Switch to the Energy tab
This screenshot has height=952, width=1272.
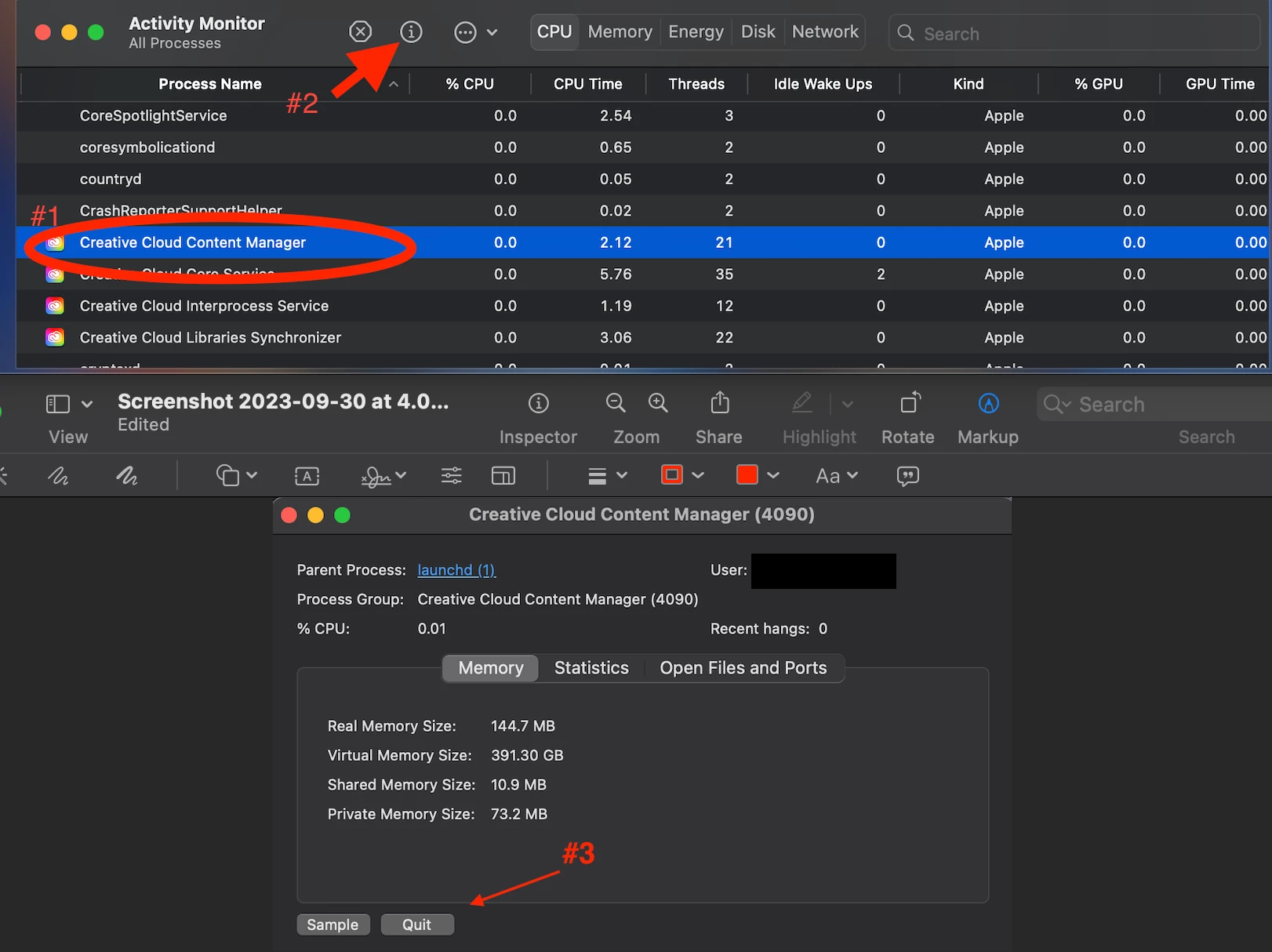point(696,32)
